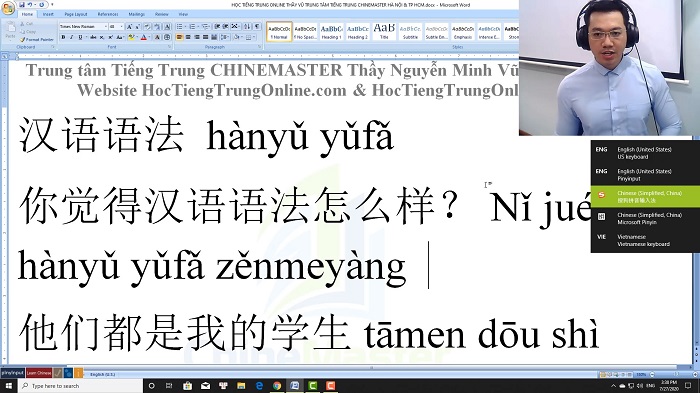700x393 pixels.
Task: Align text right
Action: point(197,37)
